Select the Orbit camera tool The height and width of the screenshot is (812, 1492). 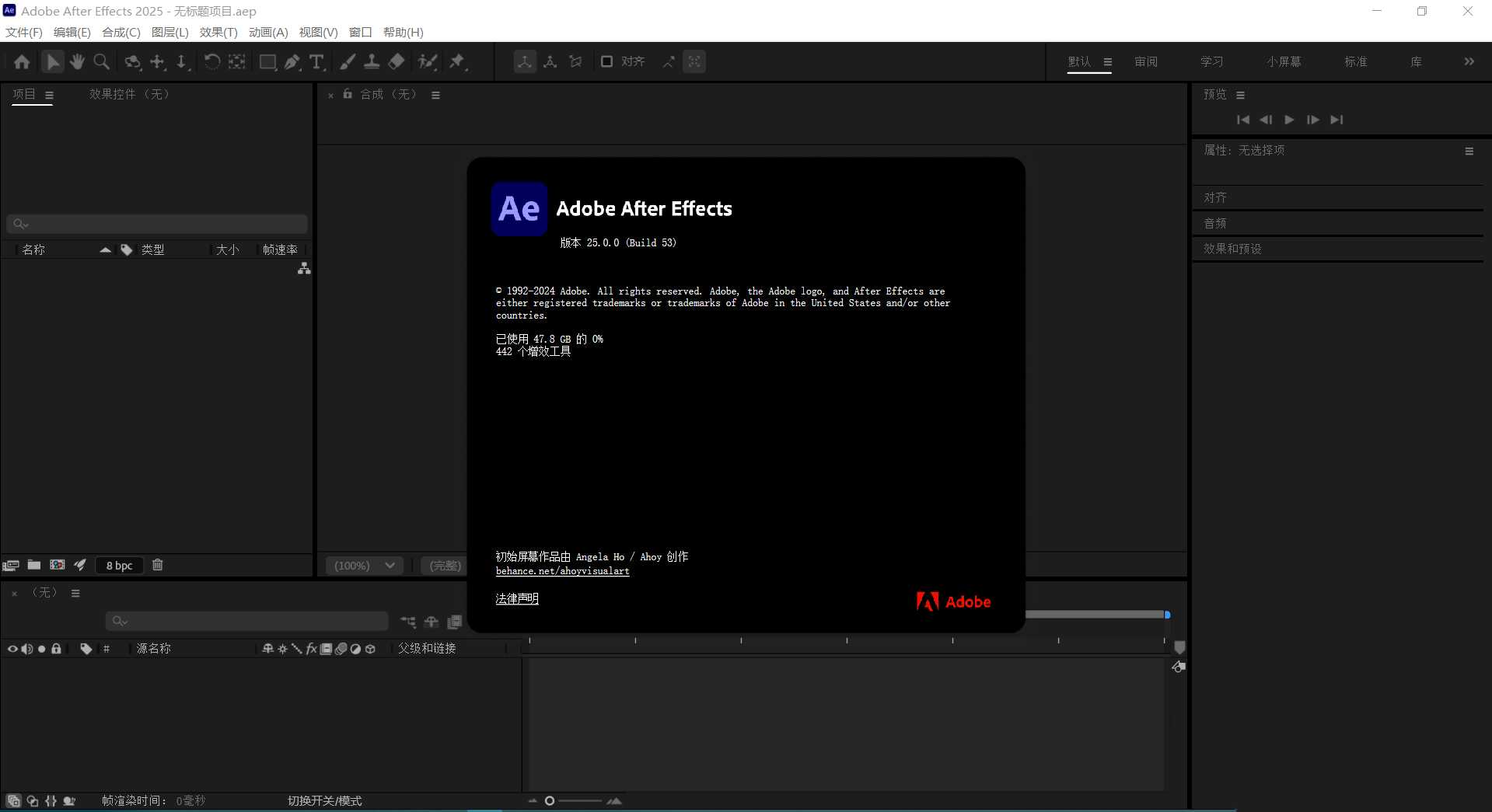tap(133, 62)
